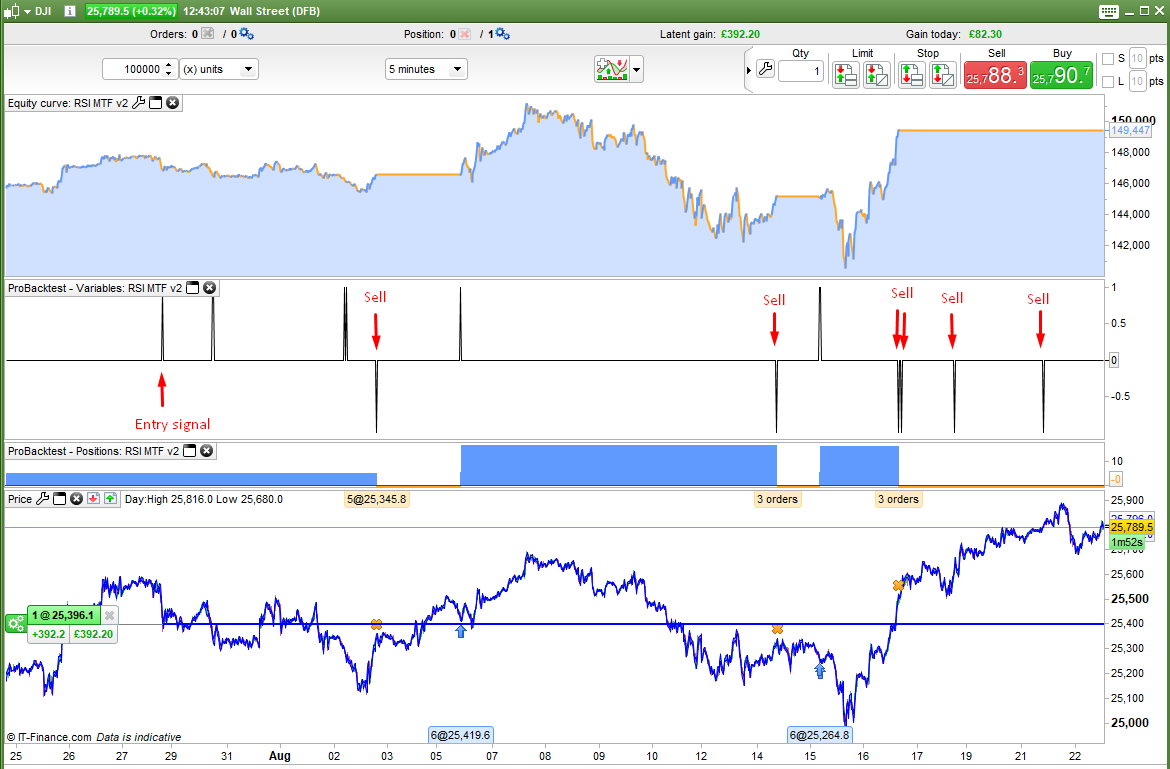Collapse the order panel with triangle arrow
1170x769 pixels.
tap(748, 70)
